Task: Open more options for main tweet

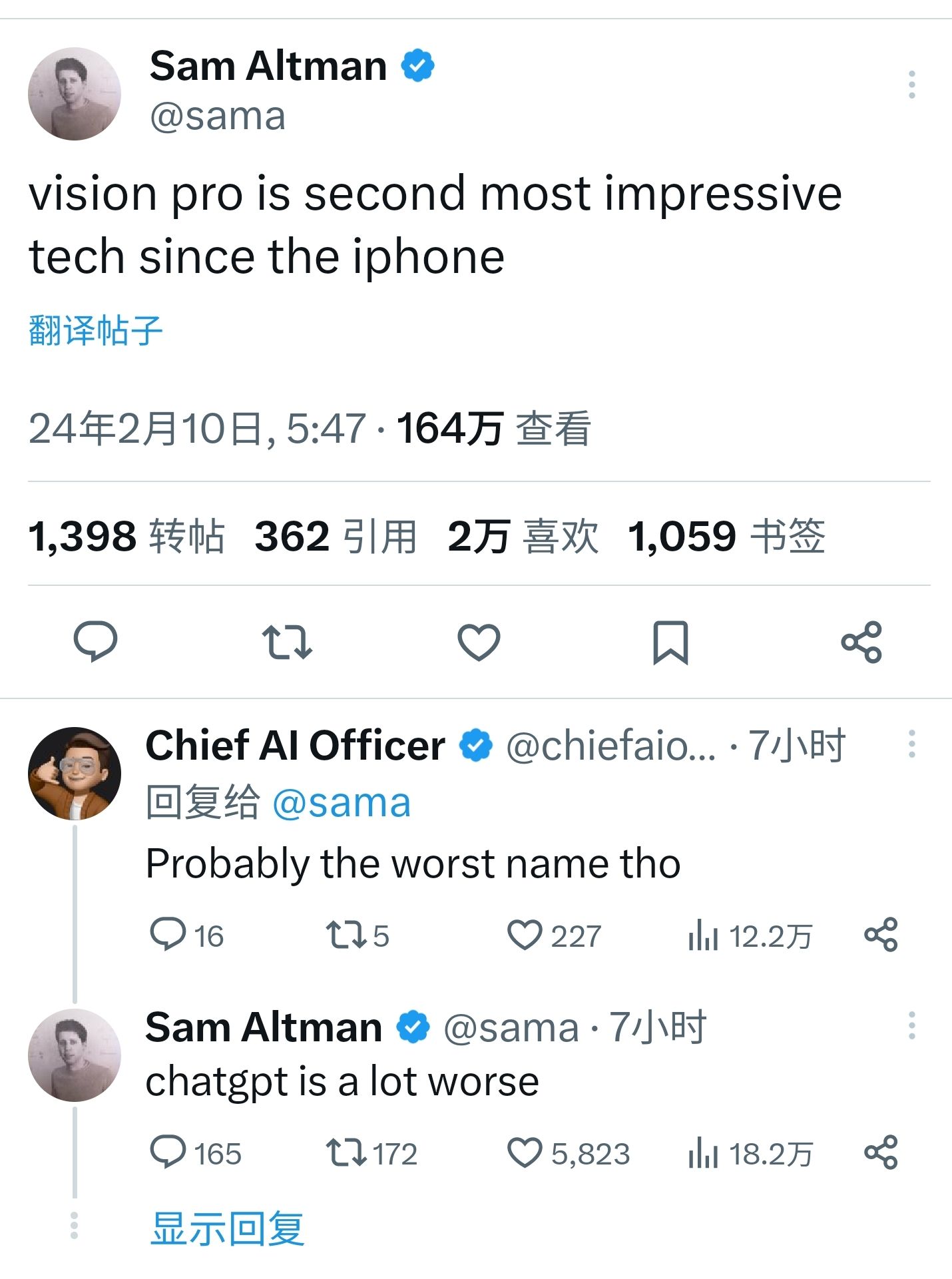Action: (911, 85)
